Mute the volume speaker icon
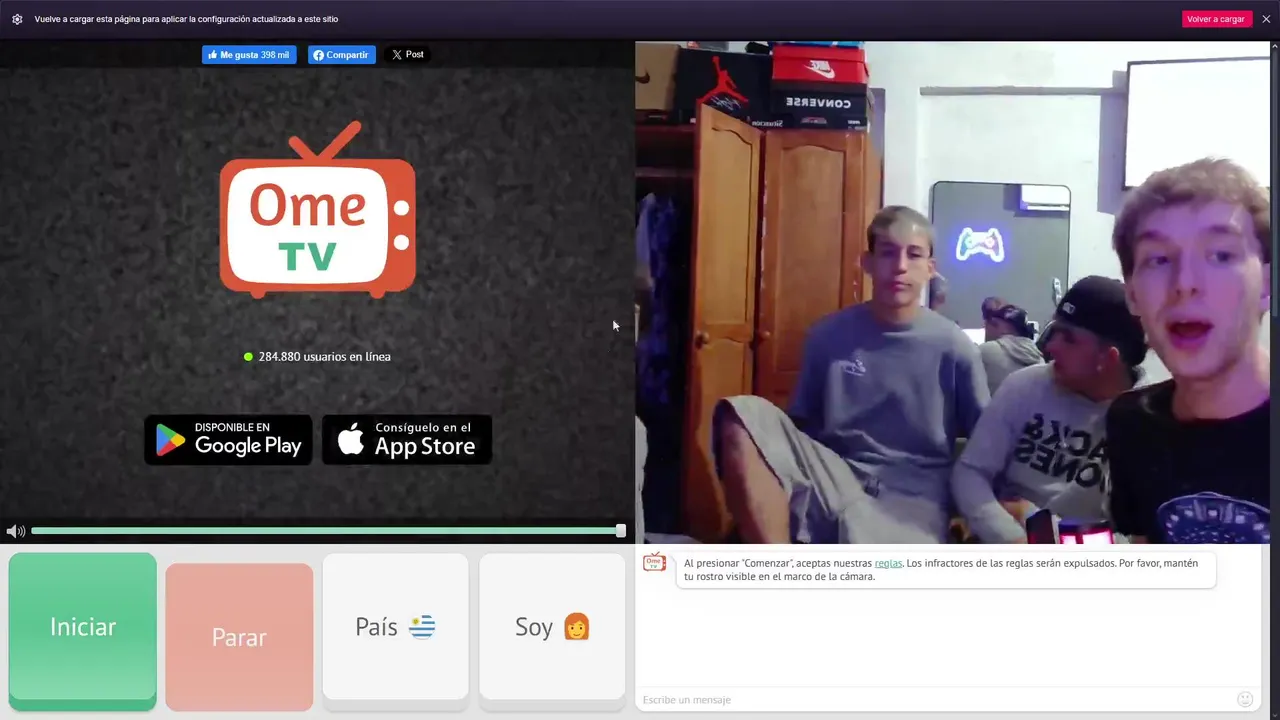Screen dimensions: 1280x720 (x=15, y=531)
